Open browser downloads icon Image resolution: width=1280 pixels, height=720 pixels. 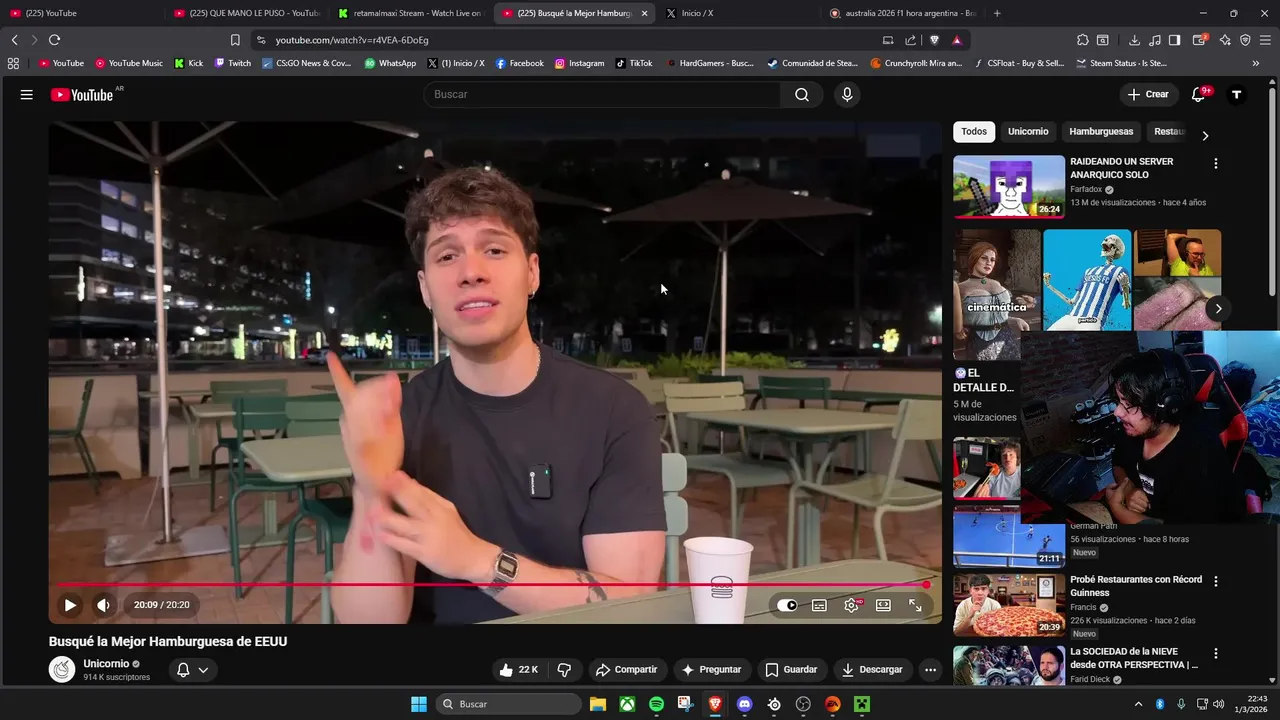click(1134, 40)
